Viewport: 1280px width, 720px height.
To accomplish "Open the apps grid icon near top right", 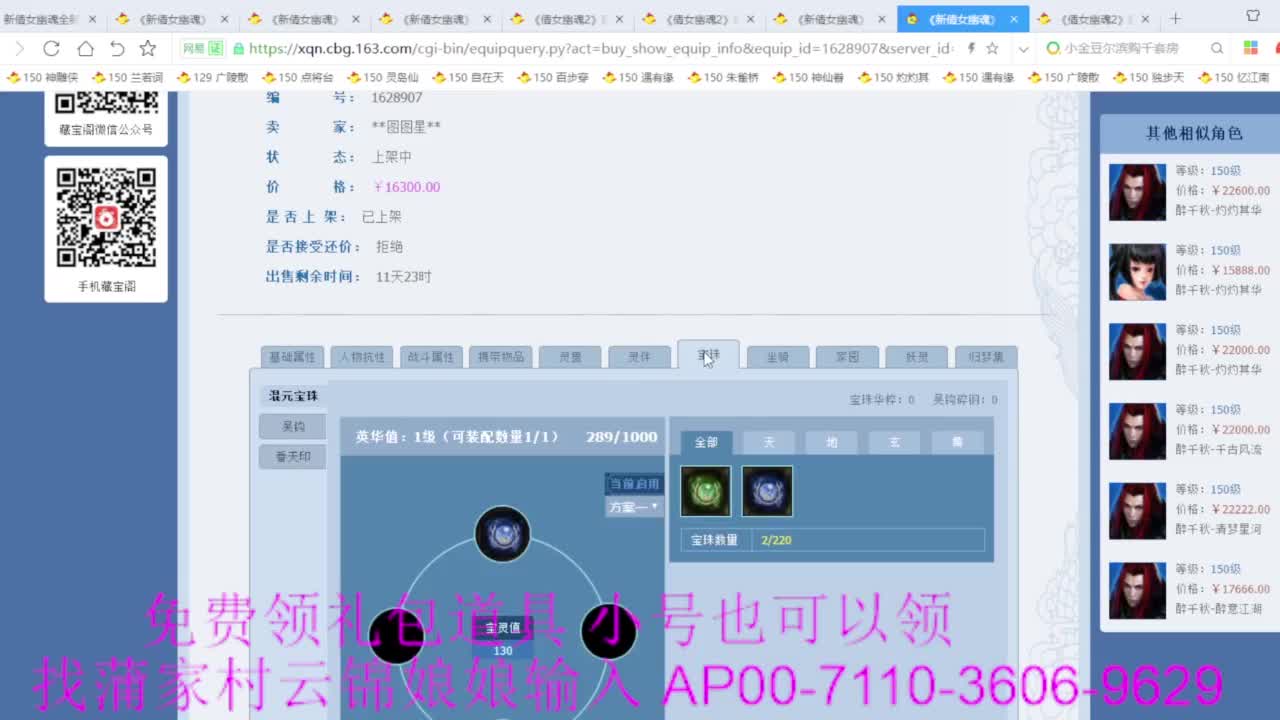I will [x=1250, y=47].
